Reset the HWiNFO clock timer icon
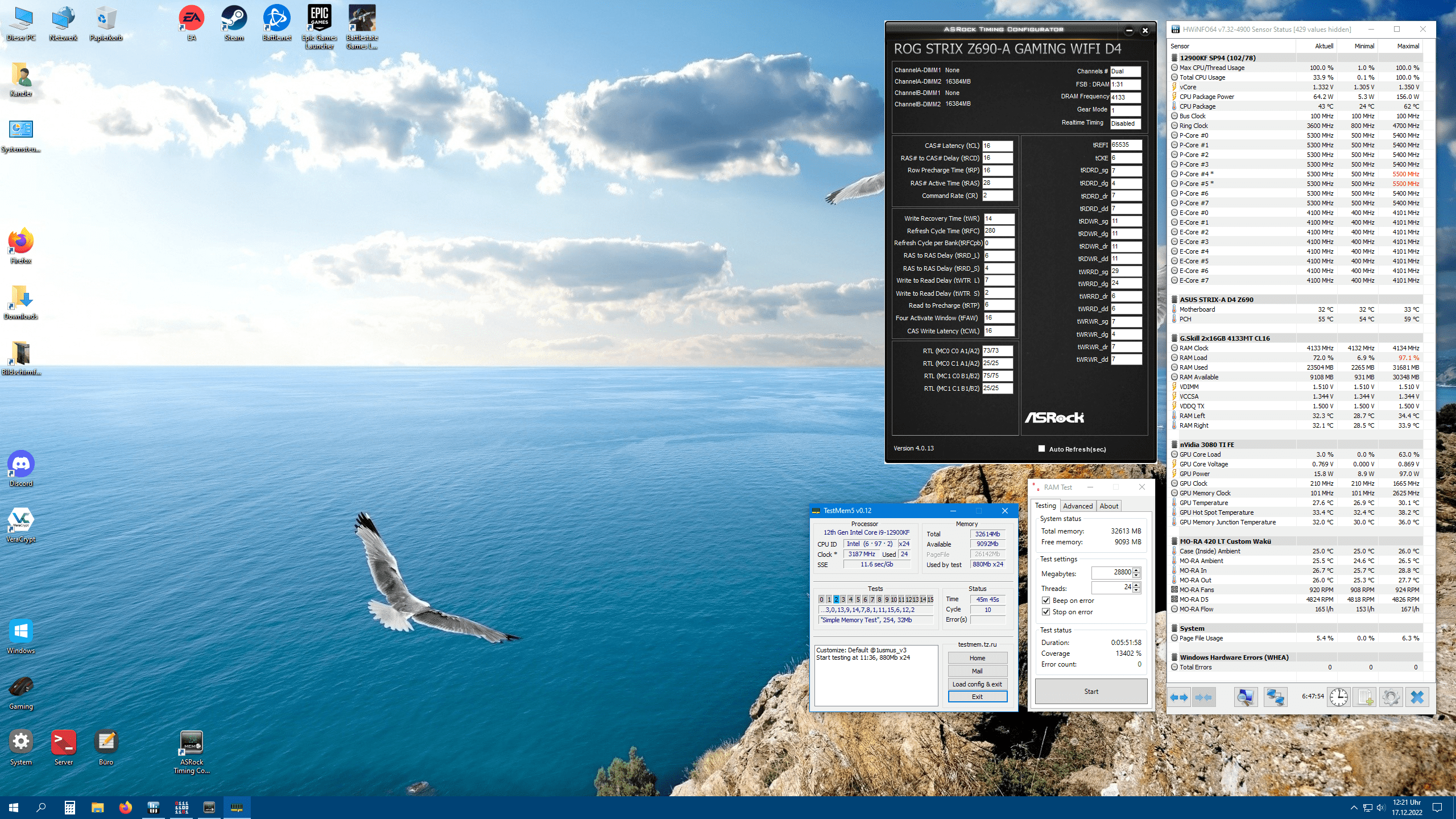This screenshot has height=819, width=1456. click(1338, 697)
